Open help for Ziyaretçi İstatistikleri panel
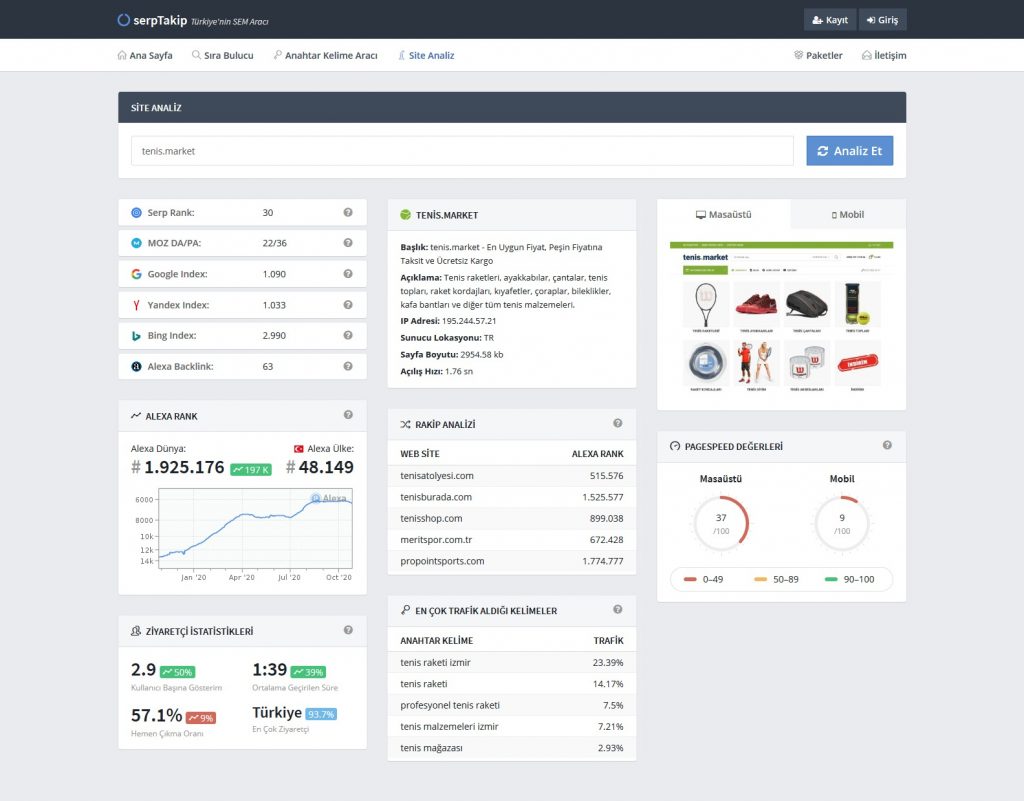The width and height of the screenshot is (1024, 801). (x=348, y=630)
